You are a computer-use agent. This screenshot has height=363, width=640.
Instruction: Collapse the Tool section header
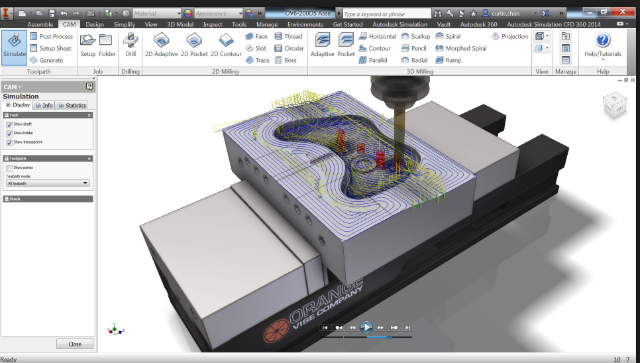tap(48, 115)
